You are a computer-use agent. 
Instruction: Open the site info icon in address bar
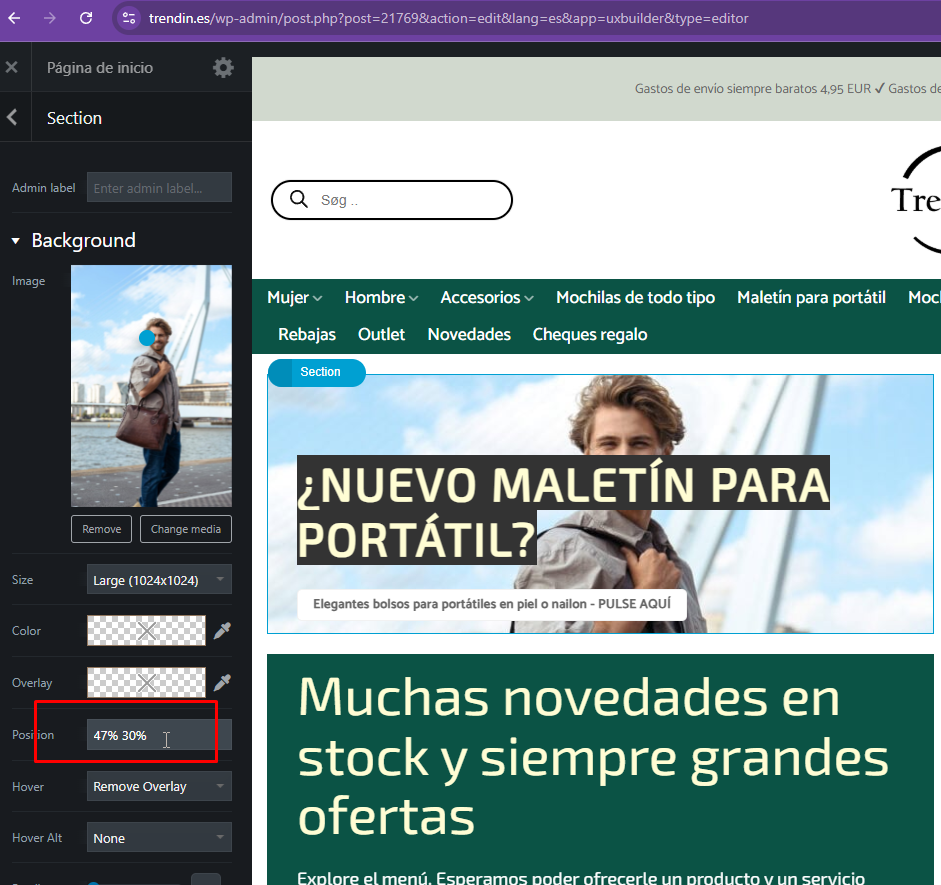(x=126, y=18)
